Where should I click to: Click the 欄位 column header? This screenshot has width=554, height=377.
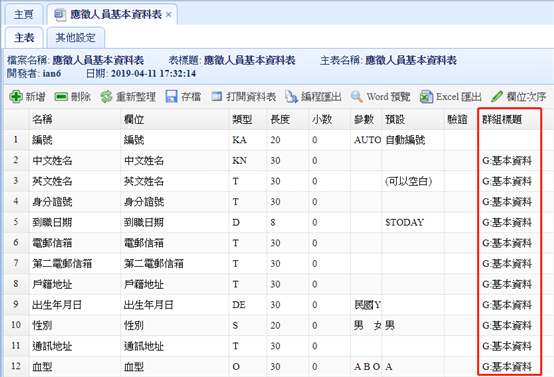175,119
